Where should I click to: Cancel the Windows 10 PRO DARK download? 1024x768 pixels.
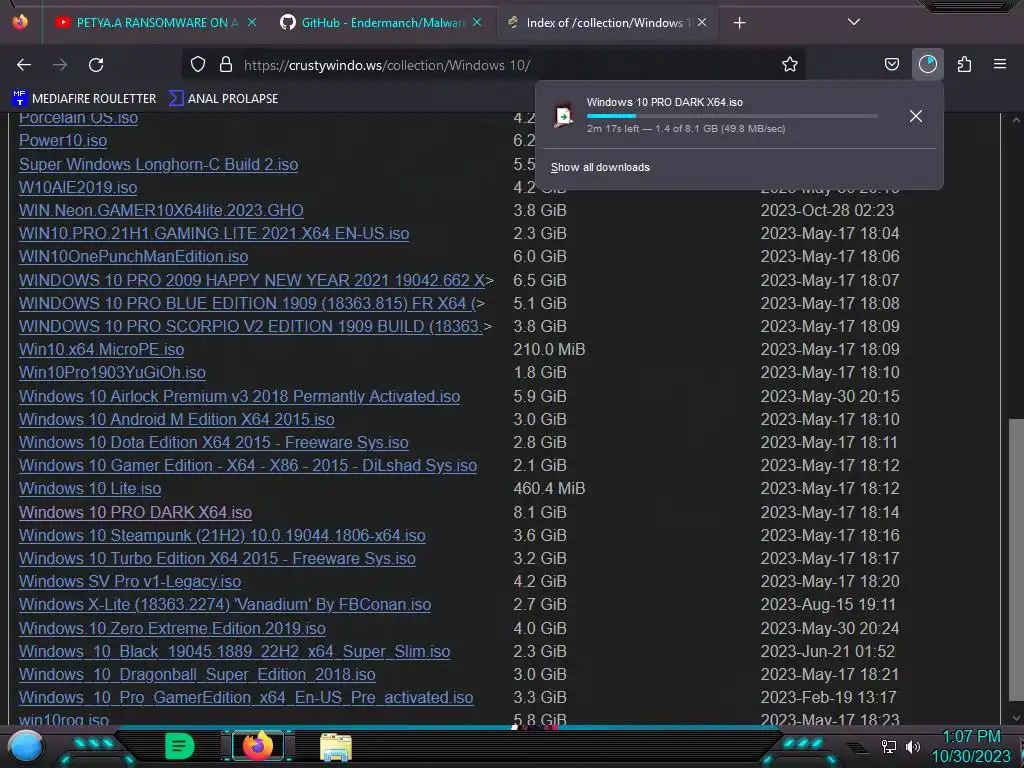pyautogui.click(x=916, y=116)
